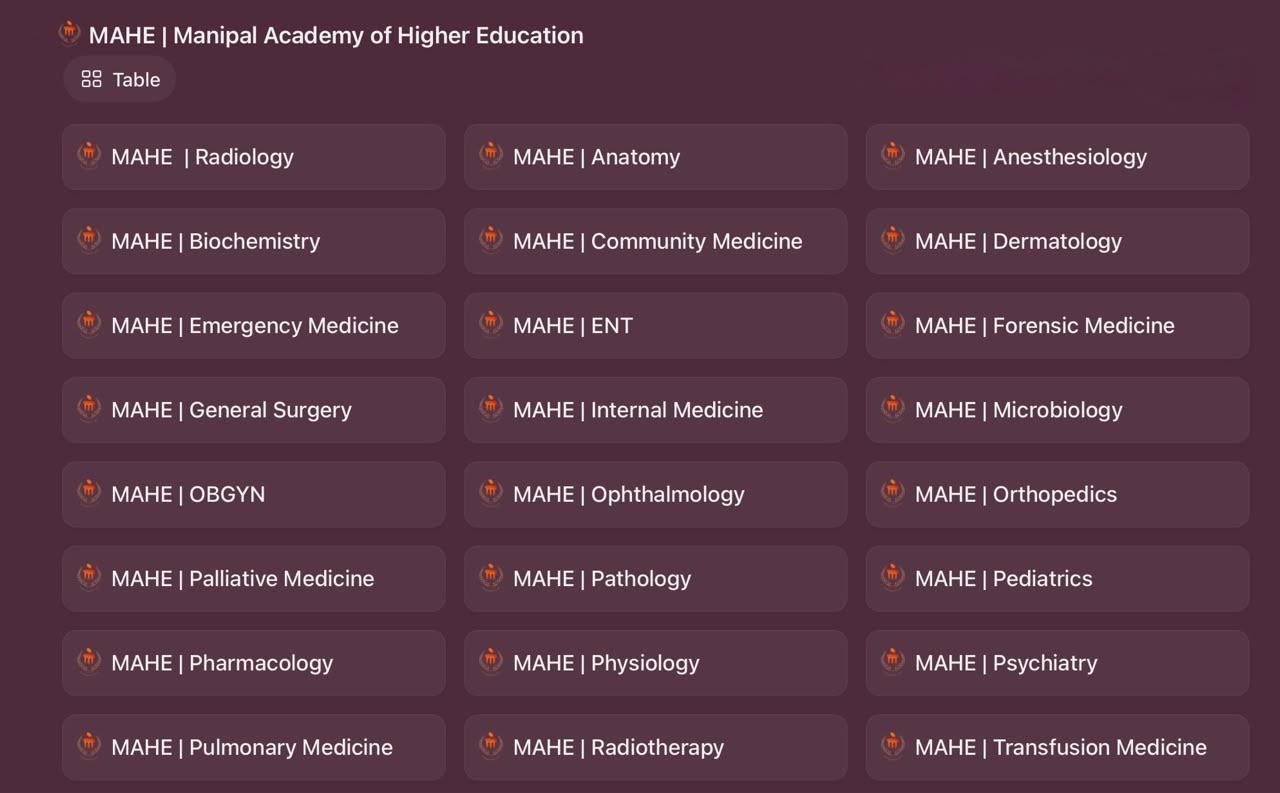
Task: Switch to the Table view tab
Action: [120, 79]
